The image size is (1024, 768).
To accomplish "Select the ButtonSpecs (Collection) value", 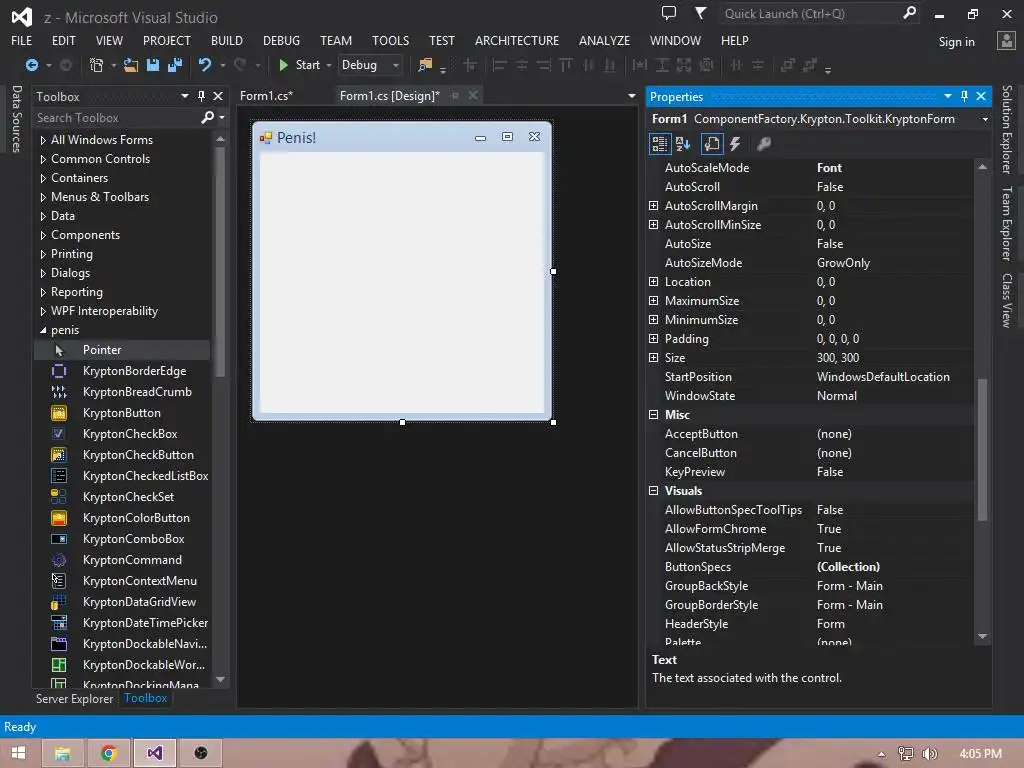I will click(848, 567).
